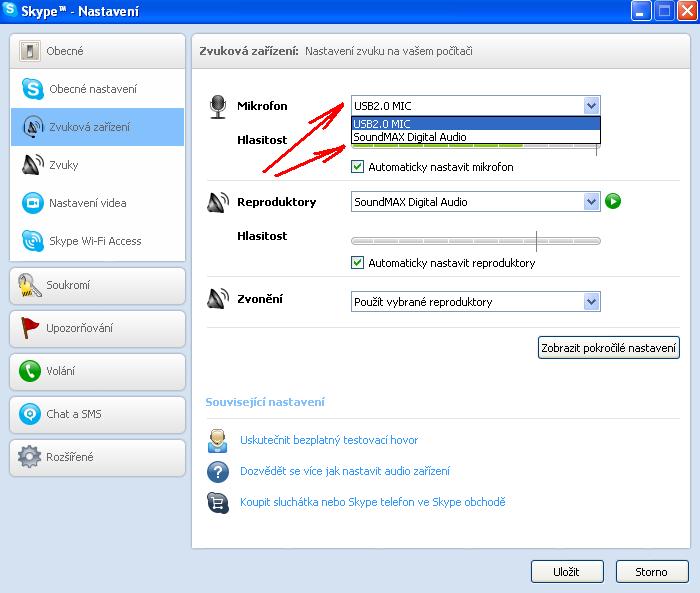Image resolution: width=700 pixels, height=593 pixels.
Task: Expand the Rozšířené section
Action: click(97, 457)
